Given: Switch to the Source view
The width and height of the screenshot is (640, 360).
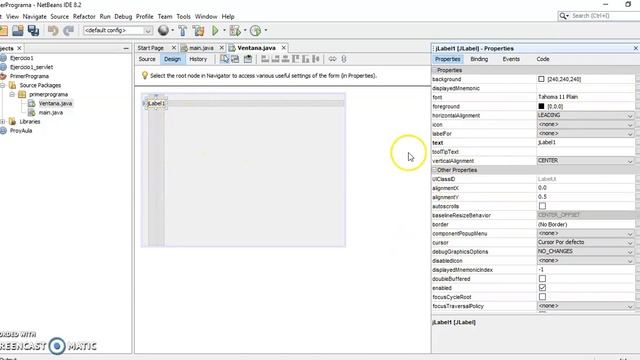Looking at the screenshot, I should coord(147,59).
